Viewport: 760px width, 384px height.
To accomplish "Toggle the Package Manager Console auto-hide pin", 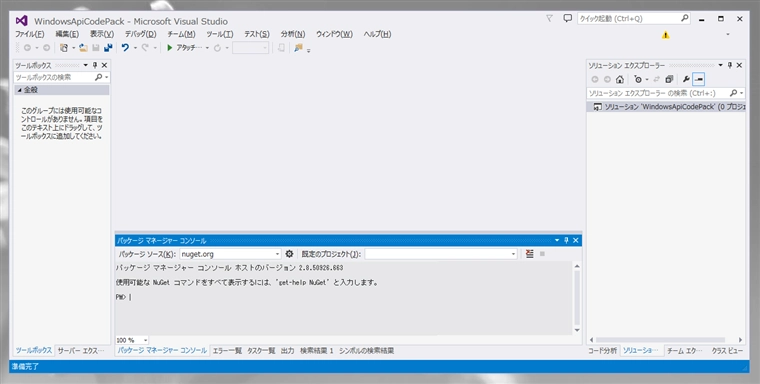I will pos(566,240).
